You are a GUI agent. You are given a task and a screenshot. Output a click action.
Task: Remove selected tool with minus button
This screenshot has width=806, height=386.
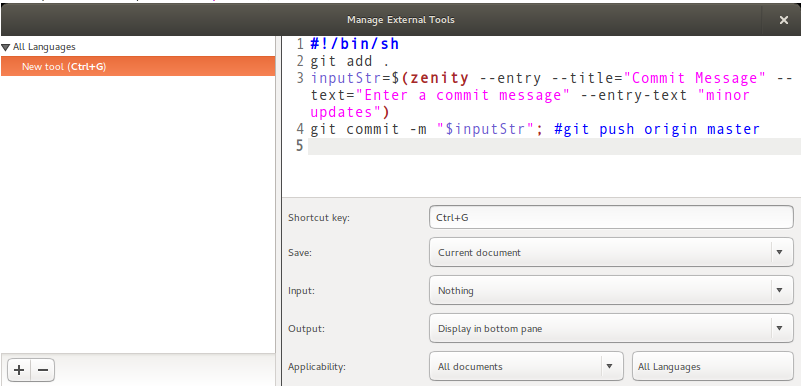click(43, 370)
